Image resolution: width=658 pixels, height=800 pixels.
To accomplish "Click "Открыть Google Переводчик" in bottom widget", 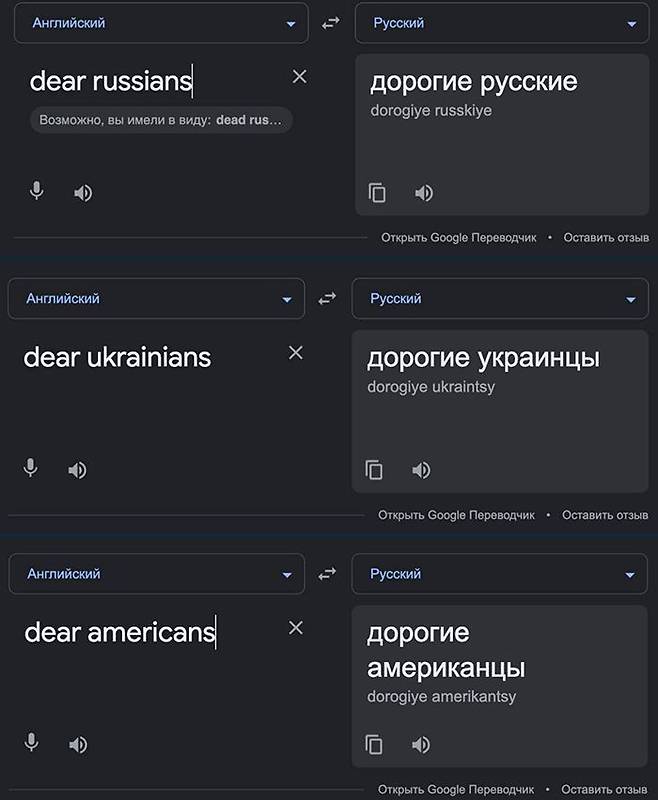I will [456, 790].
